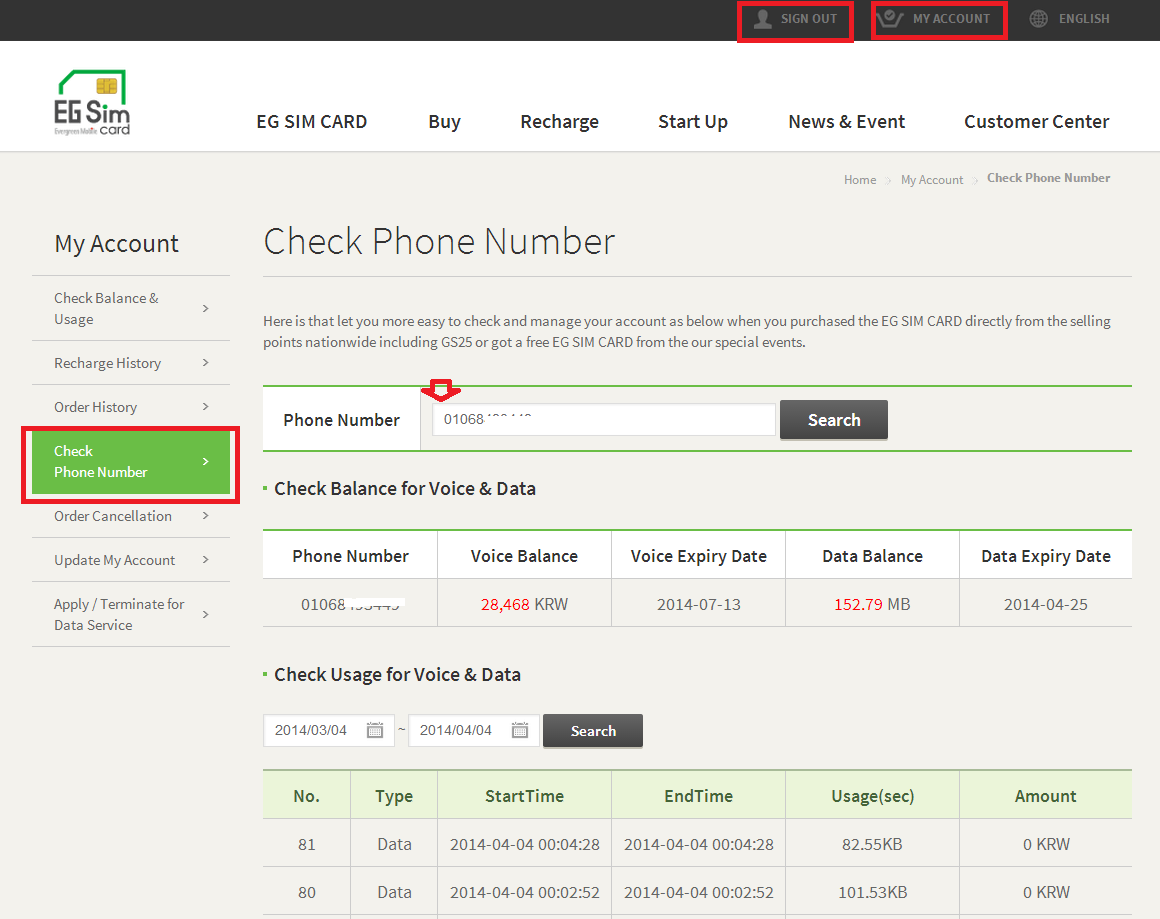Expand Recharge History chevron
Image resolution: width=1160 pixels, height=919 pixels.
click(206, 363)
